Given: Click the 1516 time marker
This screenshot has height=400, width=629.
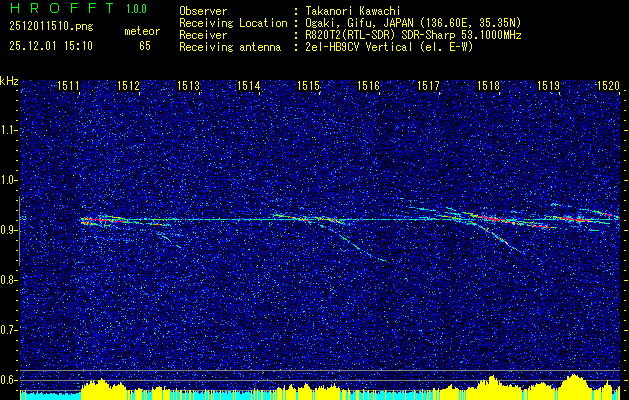Looking at the screenshot, I should pyautogui.click(x=368, y=85).
